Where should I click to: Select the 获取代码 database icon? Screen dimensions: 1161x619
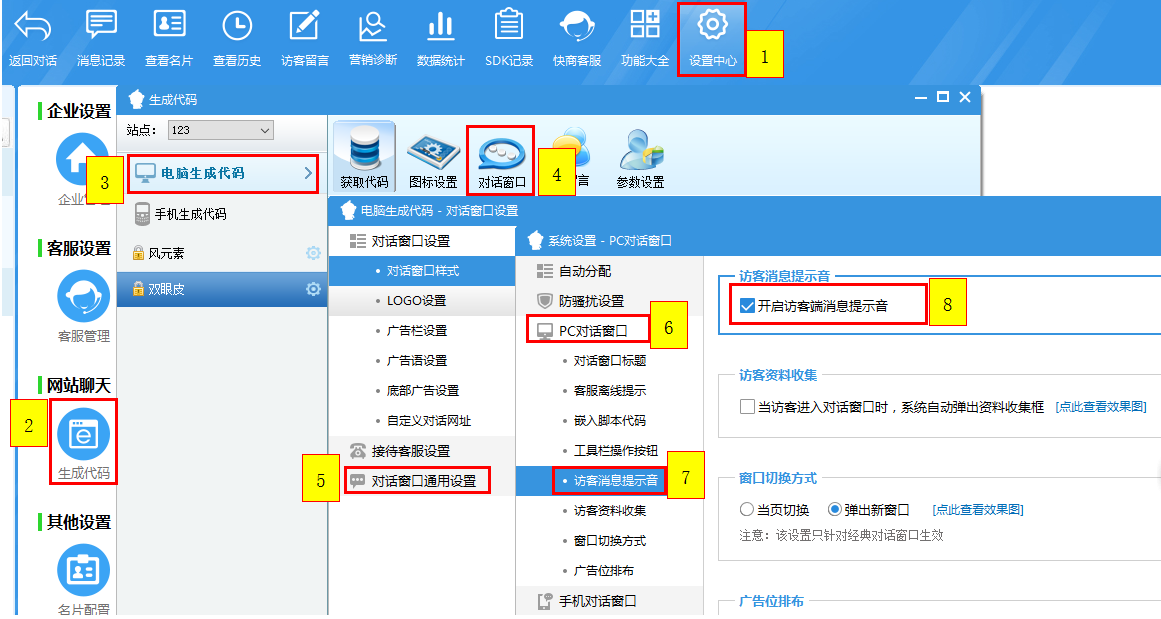[x=363, y=148]
